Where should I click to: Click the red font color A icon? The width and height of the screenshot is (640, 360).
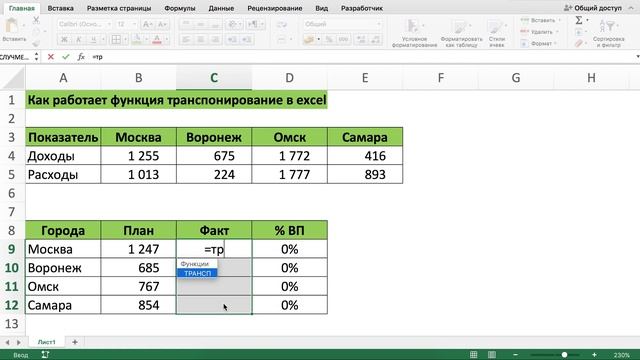pyautogui.click(x=157, y=40)
